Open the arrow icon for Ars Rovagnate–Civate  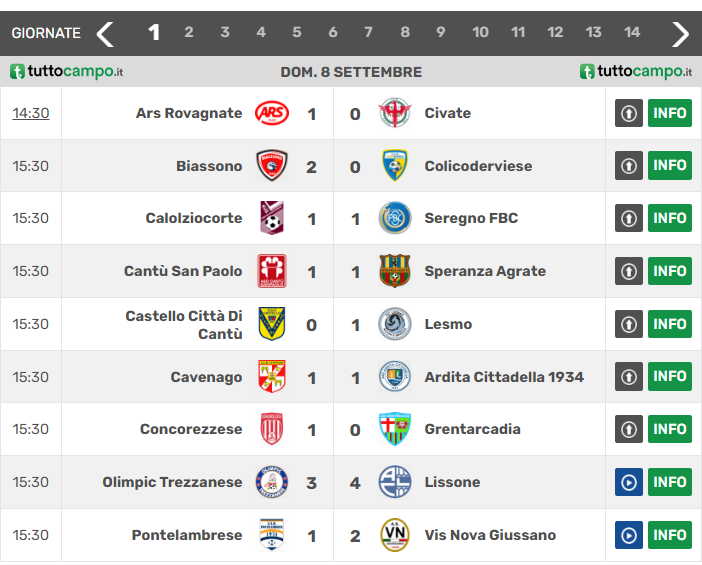[x=629, y=113]
